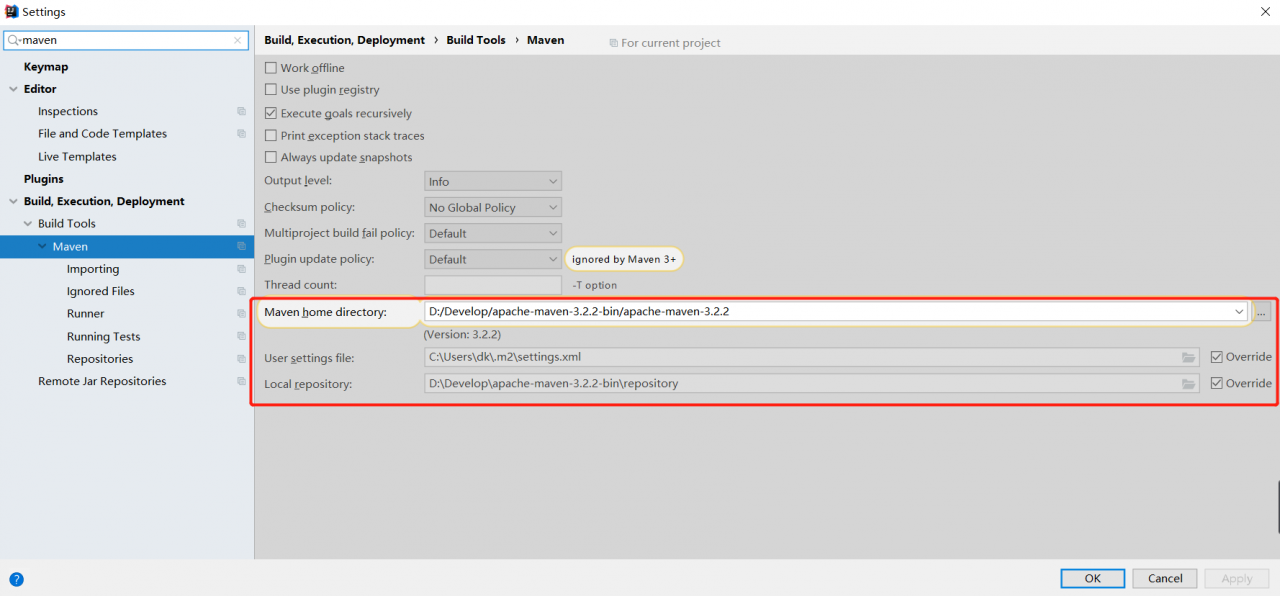Viewport: 1280px width, 596px height.
Task: Click project-level icon next to Inspections
Action: (x=241, y=111)
